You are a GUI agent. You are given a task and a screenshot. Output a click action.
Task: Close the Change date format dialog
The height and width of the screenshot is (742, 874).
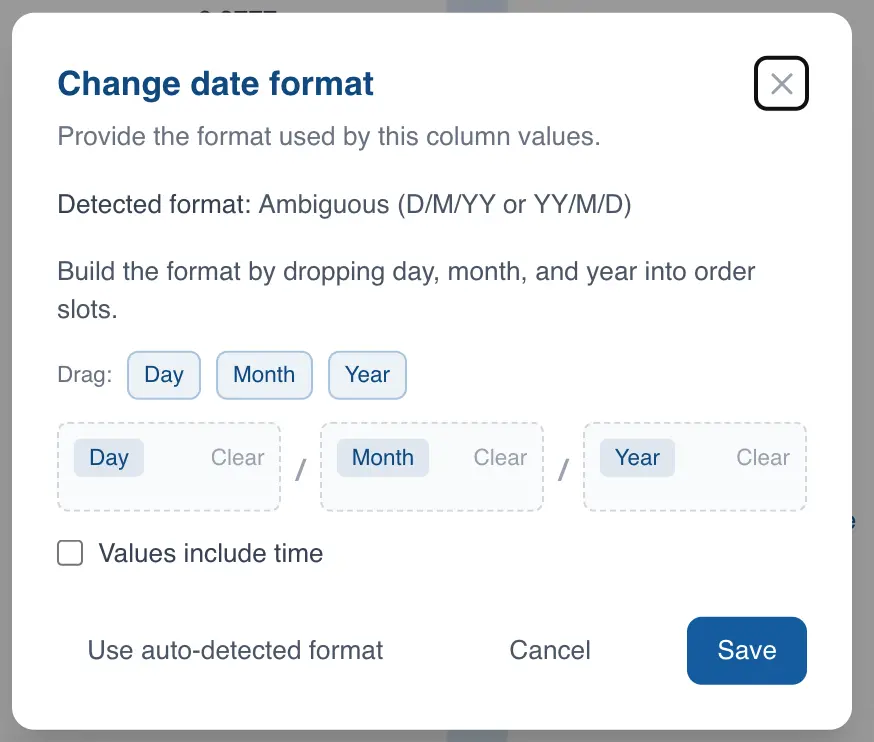(x=781, y=83)
